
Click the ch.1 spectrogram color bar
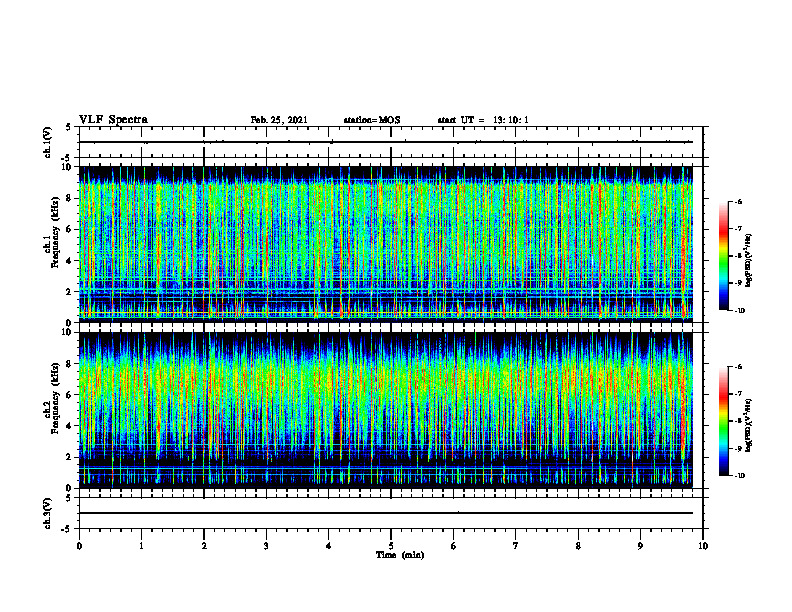pos(724,256)
